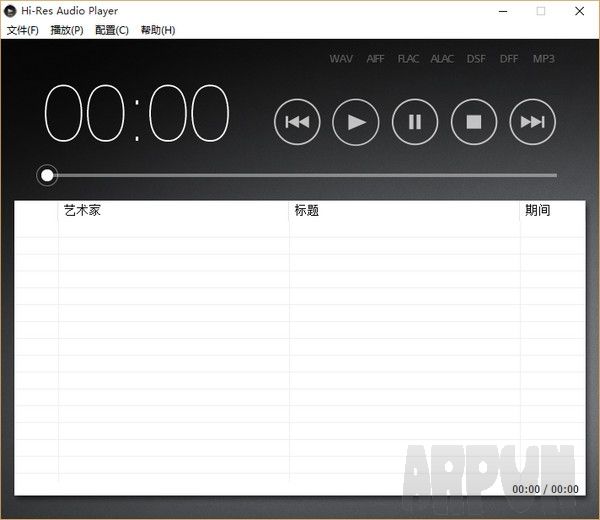
Task: Open the 帮助(H) menu
Action: 158,30
